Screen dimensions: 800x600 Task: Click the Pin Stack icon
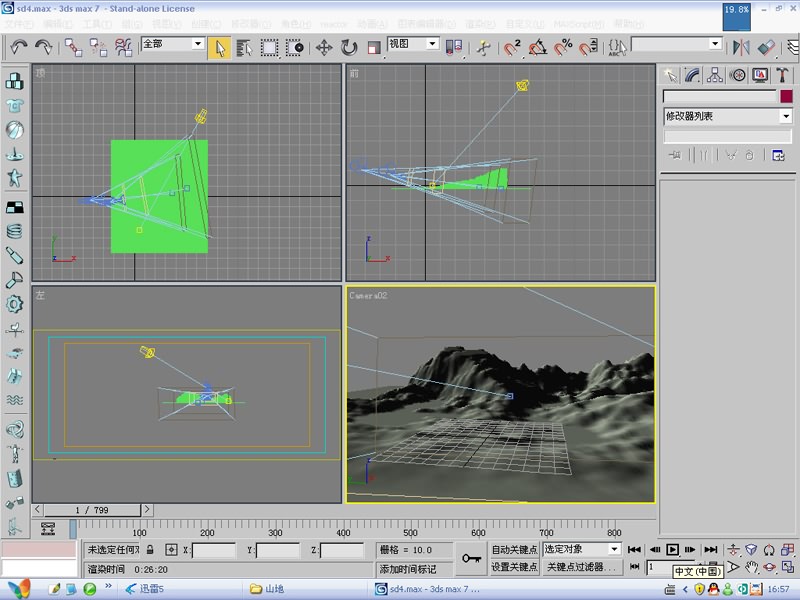point(674,155)
